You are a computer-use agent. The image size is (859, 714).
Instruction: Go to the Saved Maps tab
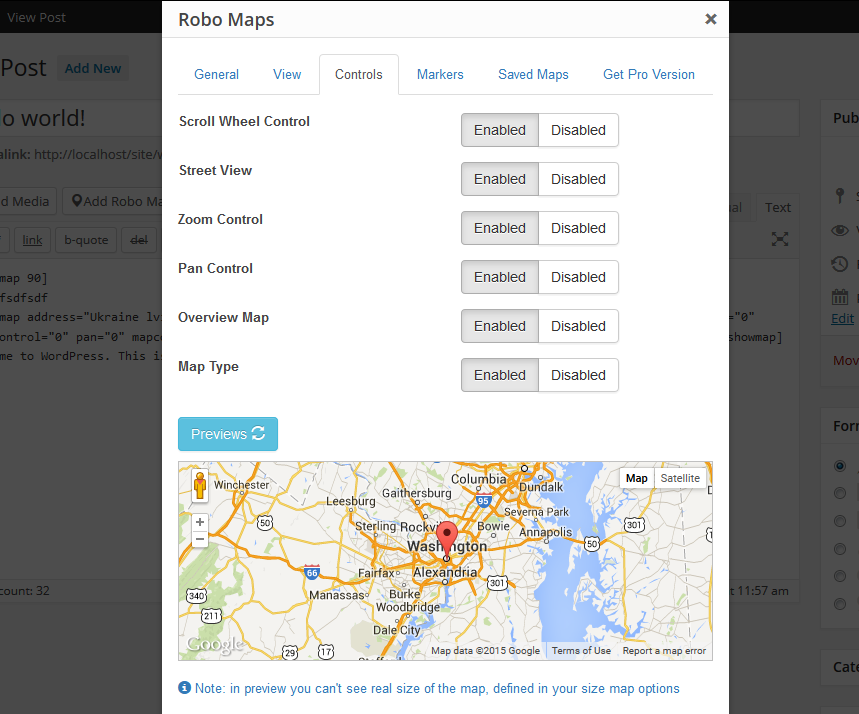(x=533, y=75)
